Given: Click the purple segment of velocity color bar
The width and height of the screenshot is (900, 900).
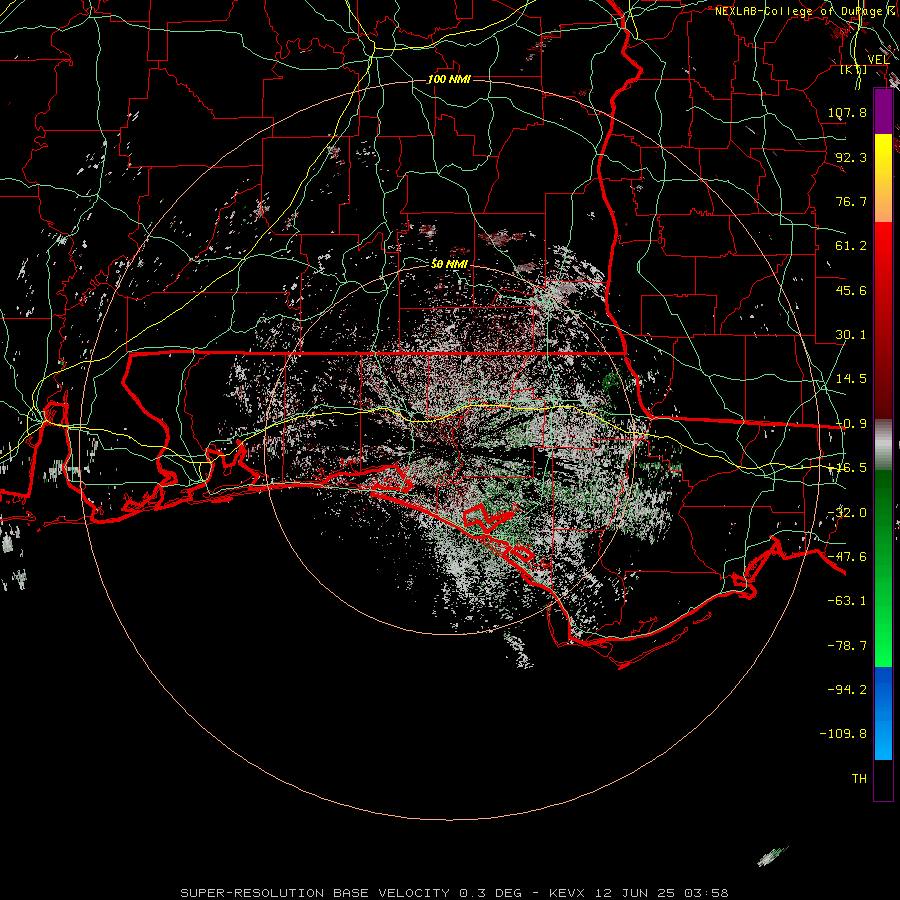Looking at the screenshot, I should pyautogui.click(x=883, y=111).
